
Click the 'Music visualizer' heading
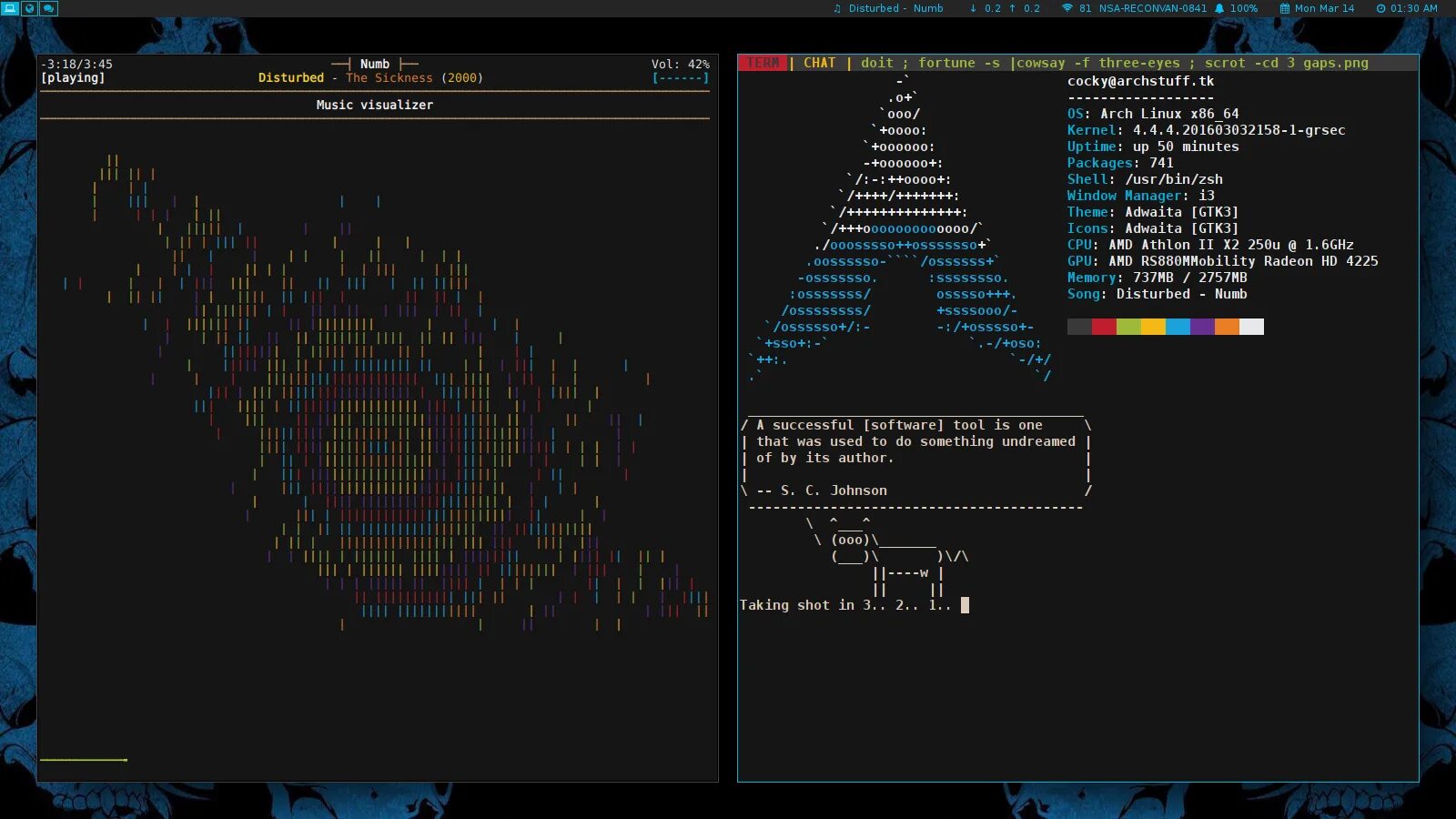click(375, 106)
